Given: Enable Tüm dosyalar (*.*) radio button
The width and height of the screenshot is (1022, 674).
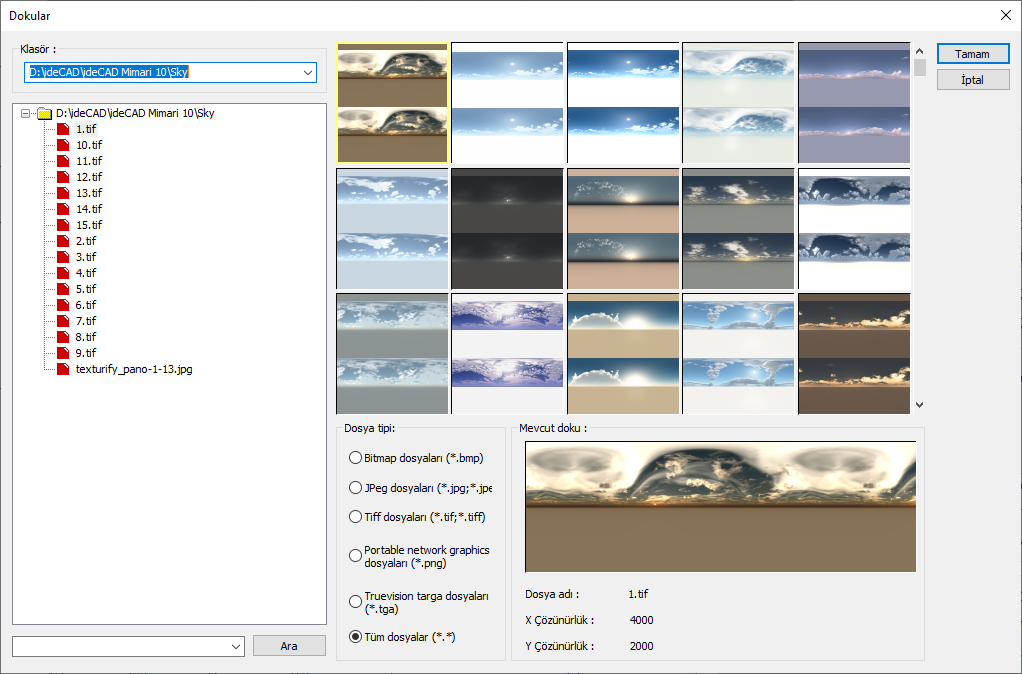Looking at the screenshot, I should [x=355, y=636].
